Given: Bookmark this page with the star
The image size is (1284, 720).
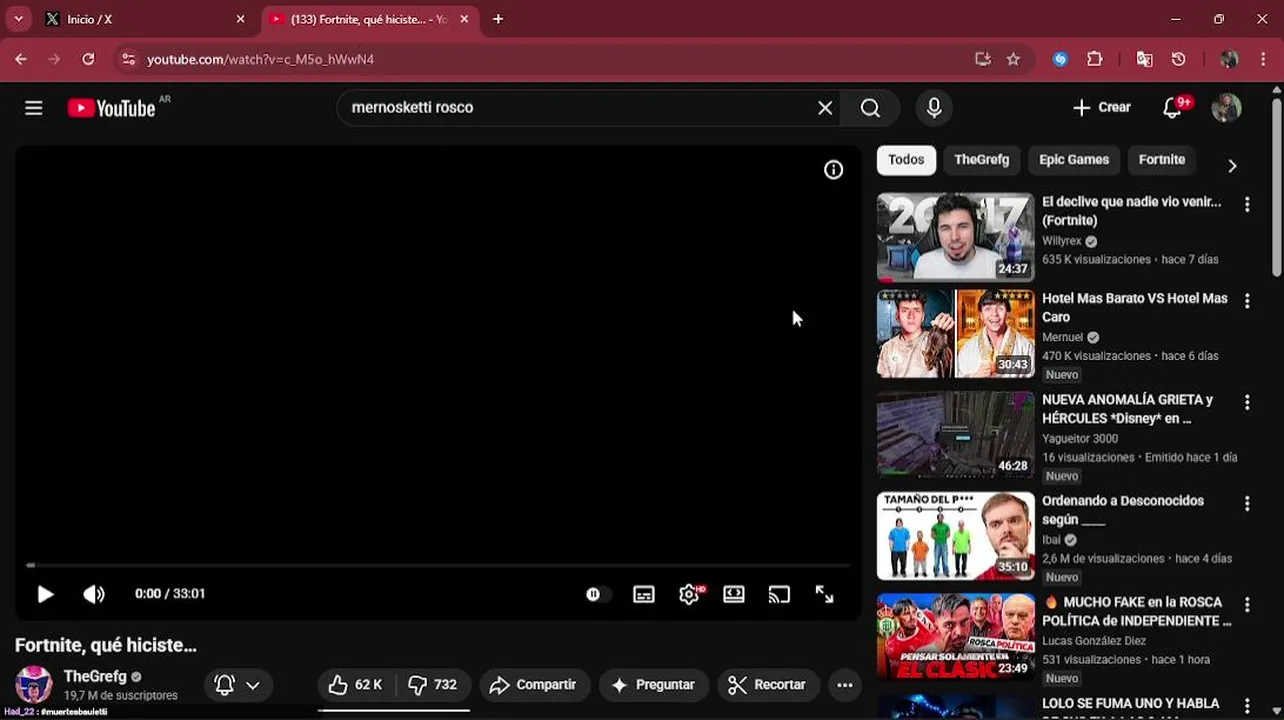Looking at the screenshot, I should pos(1013,59).
